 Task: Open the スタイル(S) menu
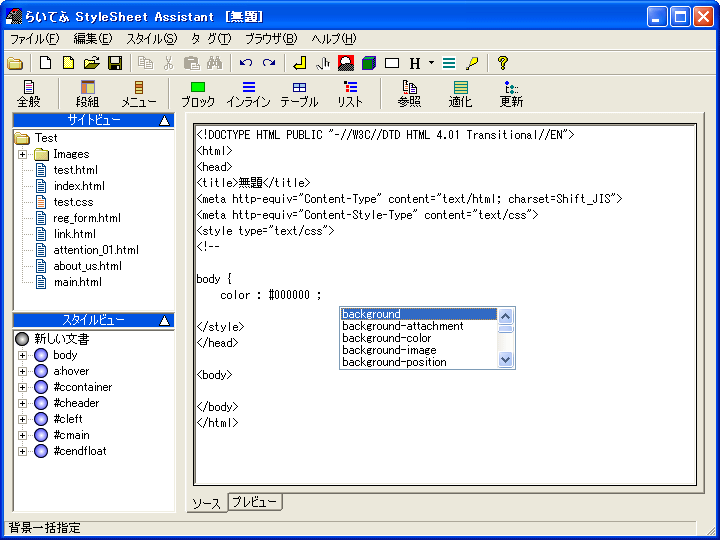click(152, 39)
